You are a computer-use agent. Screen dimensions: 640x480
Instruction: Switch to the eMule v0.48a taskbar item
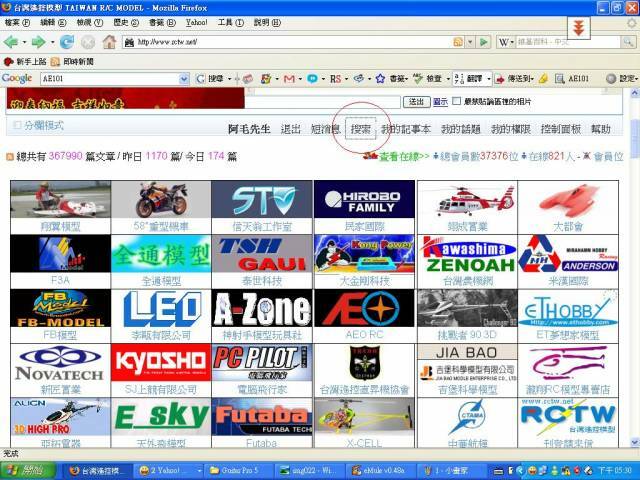[378, 471]
